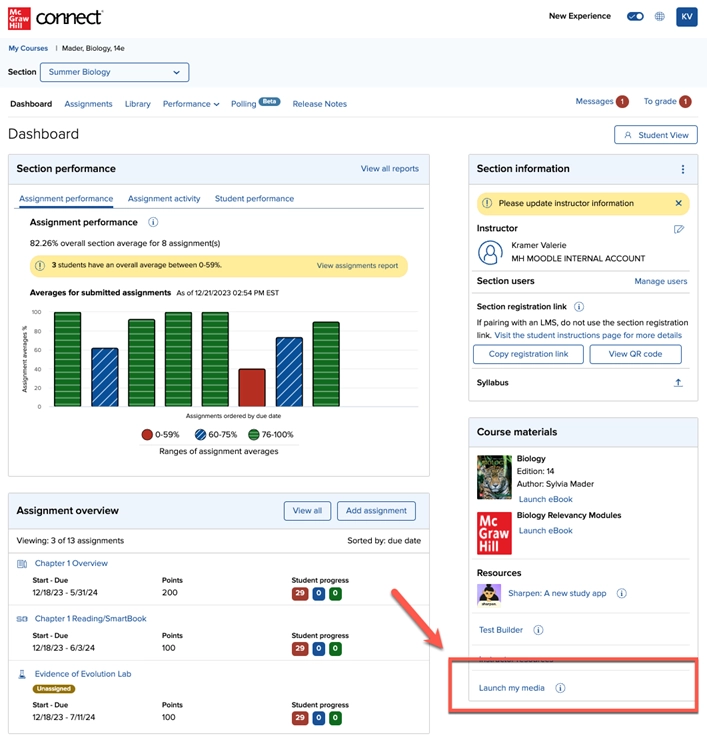The width and height of the screenshot is (707, 740).
Task: Click the My Courses breadcrumb link
Action: pyautogui.click(x=28, y=48)
